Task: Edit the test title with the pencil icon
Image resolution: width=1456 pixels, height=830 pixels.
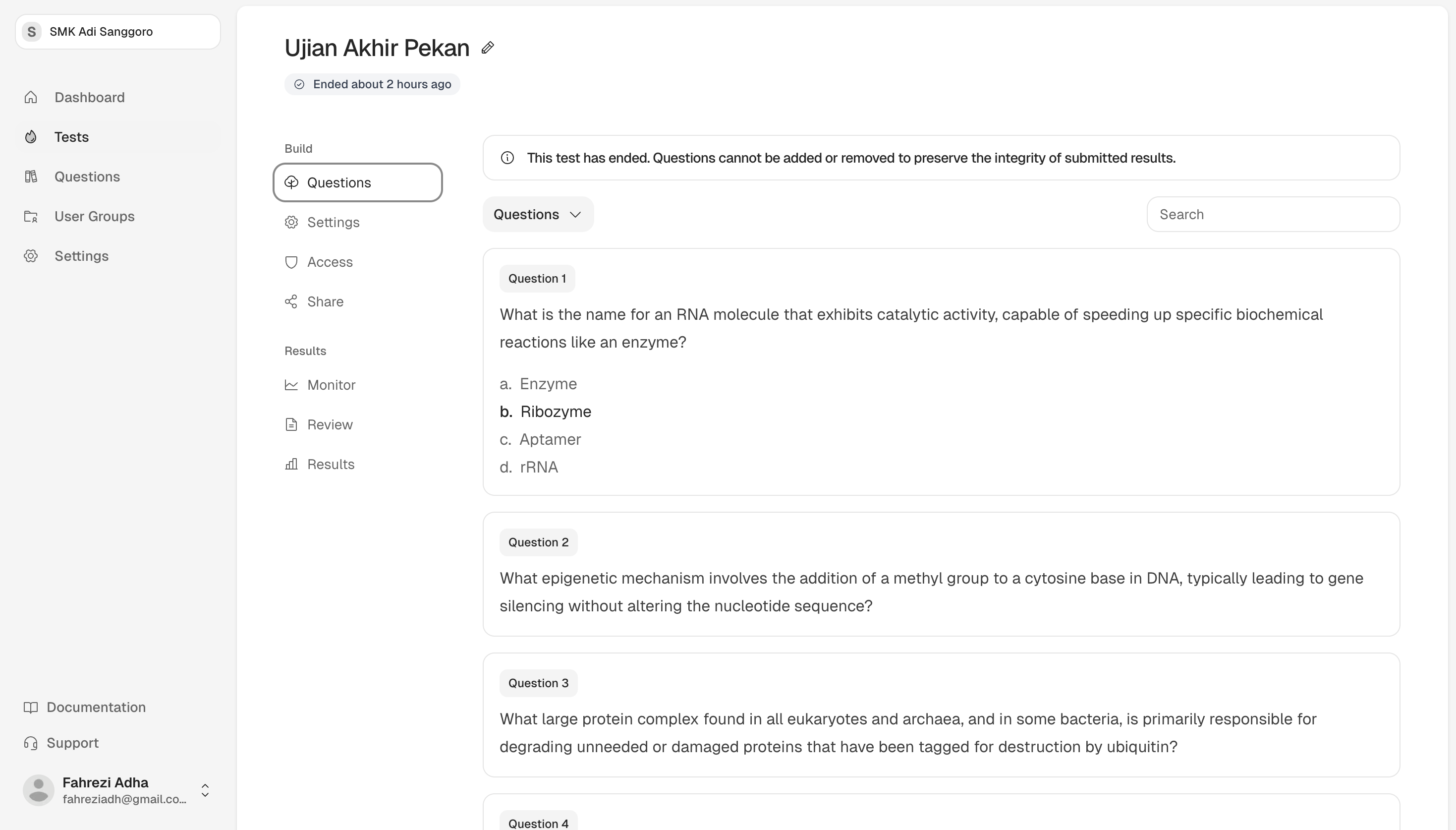Action: [488, 47]
